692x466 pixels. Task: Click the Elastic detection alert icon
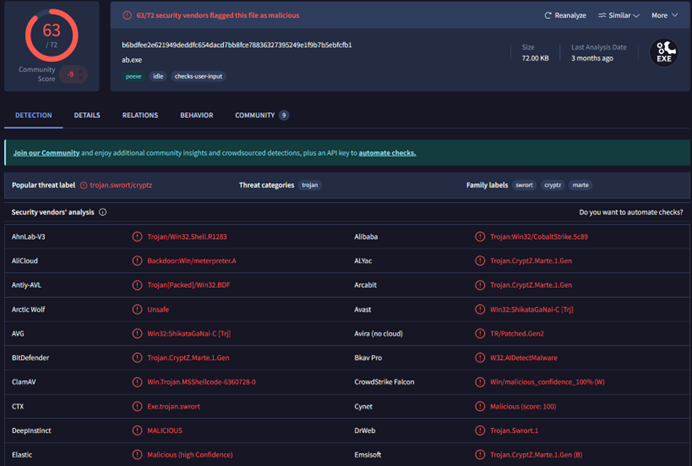(x=137, y=455)
